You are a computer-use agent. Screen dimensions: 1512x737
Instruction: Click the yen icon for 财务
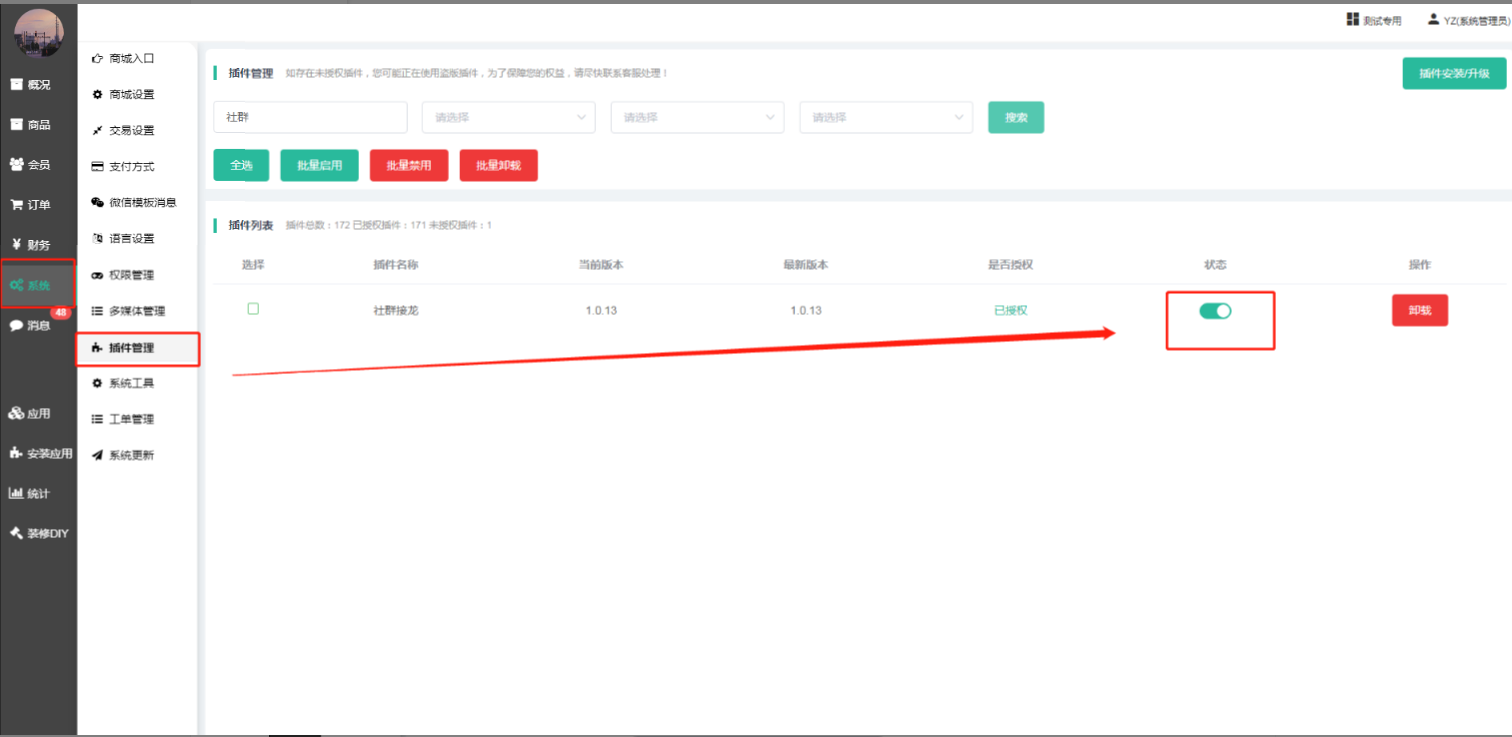point(17,245)
